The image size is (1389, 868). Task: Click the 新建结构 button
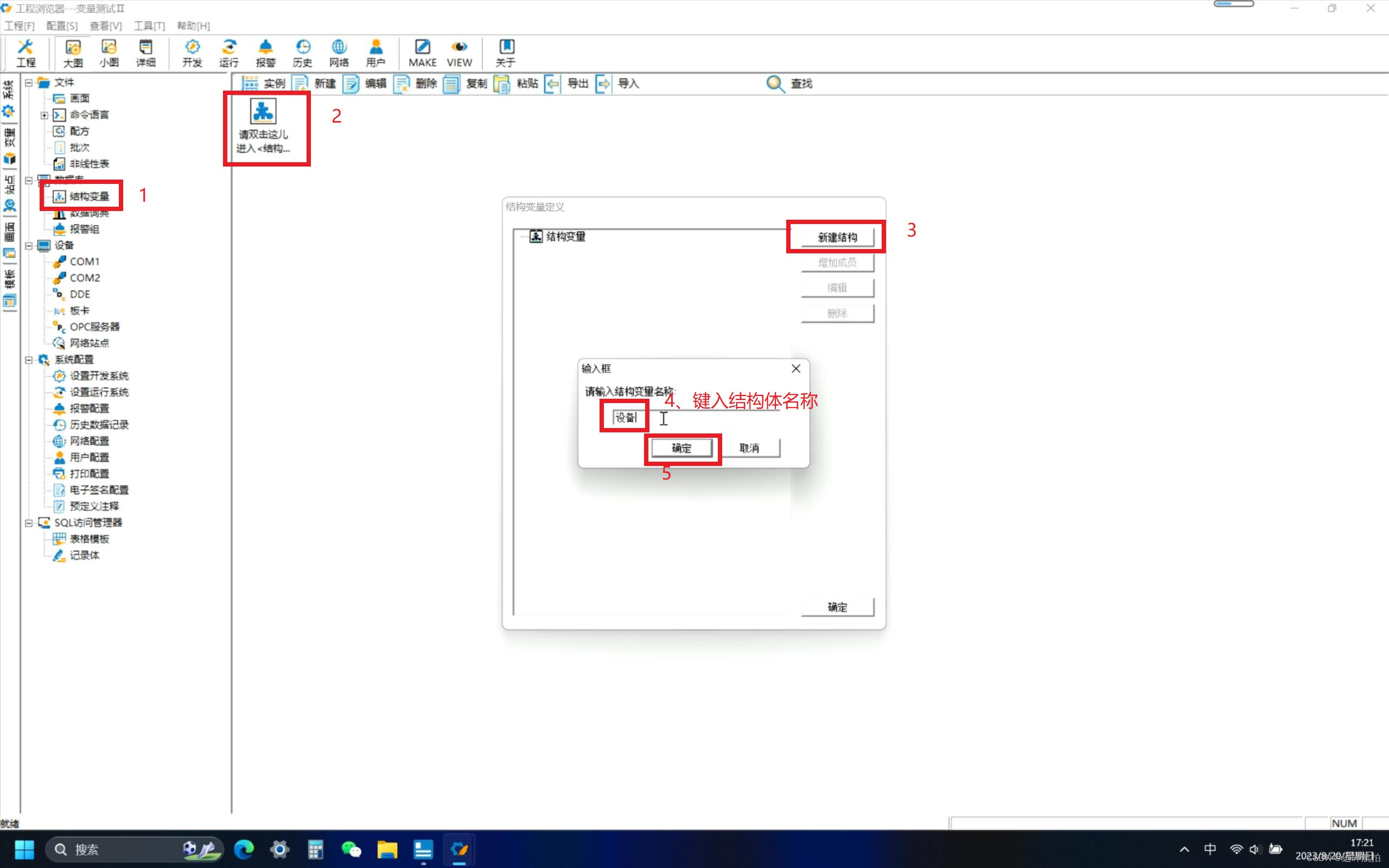coord(837,237)
